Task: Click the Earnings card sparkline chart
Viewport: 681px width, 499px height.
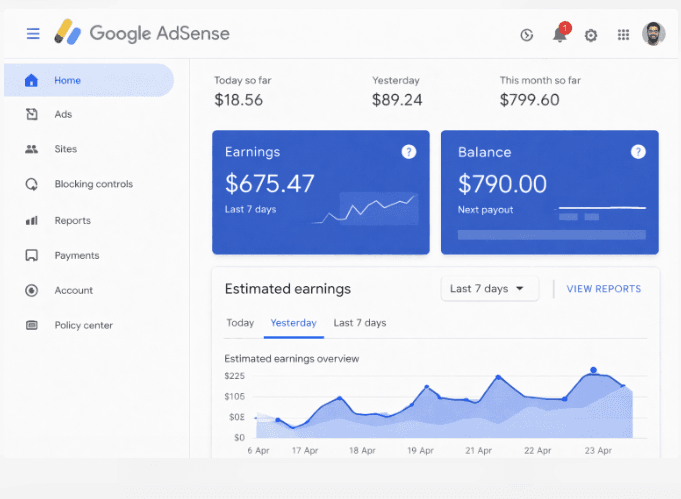Action: (x=365, y=208)
